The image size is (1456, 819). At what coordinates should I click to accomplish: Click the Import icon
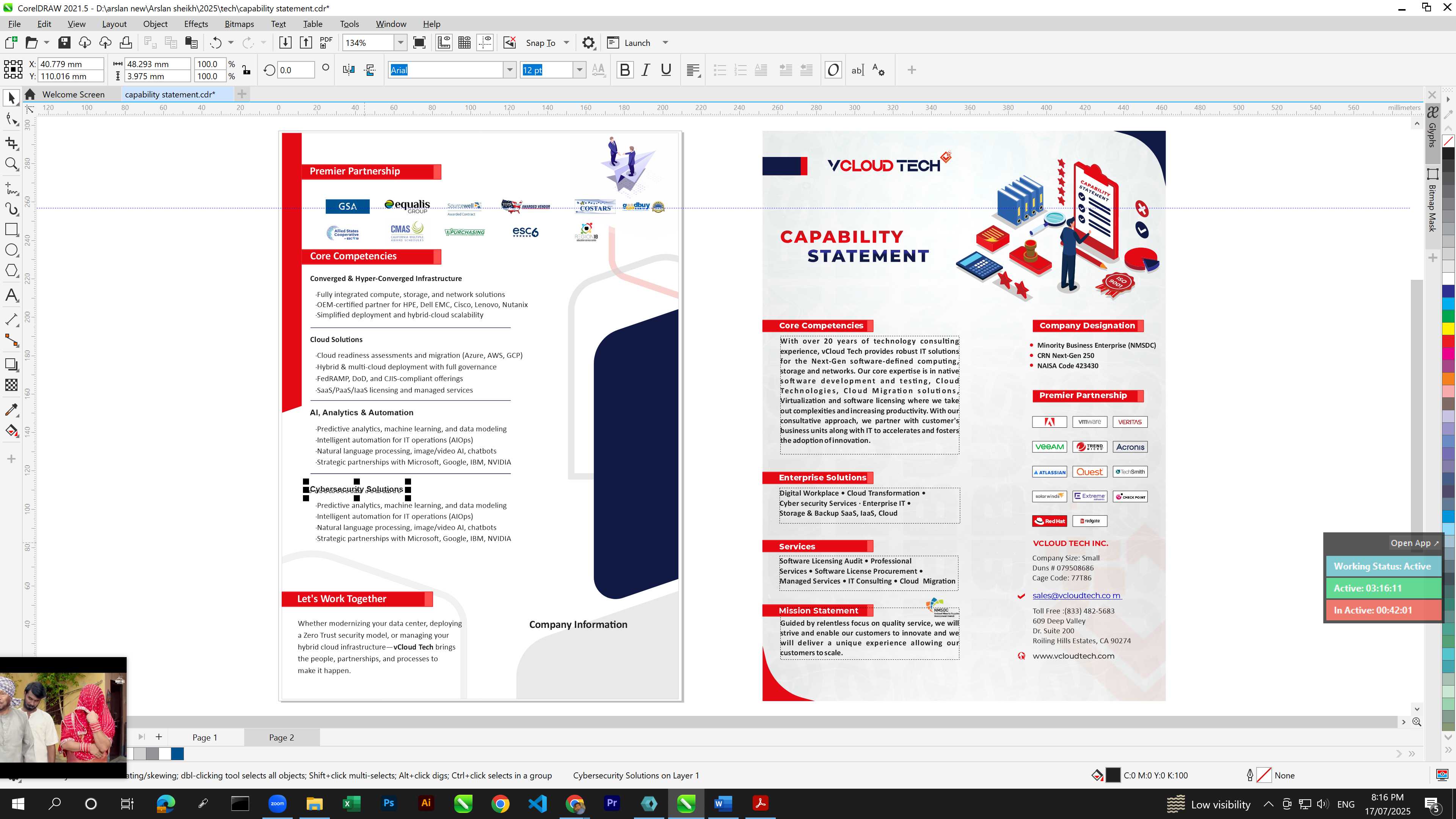pyautogui.click(x=286, y=42)
